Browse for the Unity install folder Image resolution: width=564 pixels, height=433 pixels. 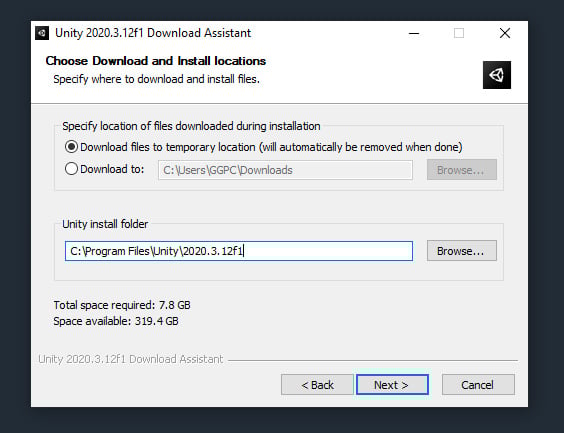coord(462,251)
